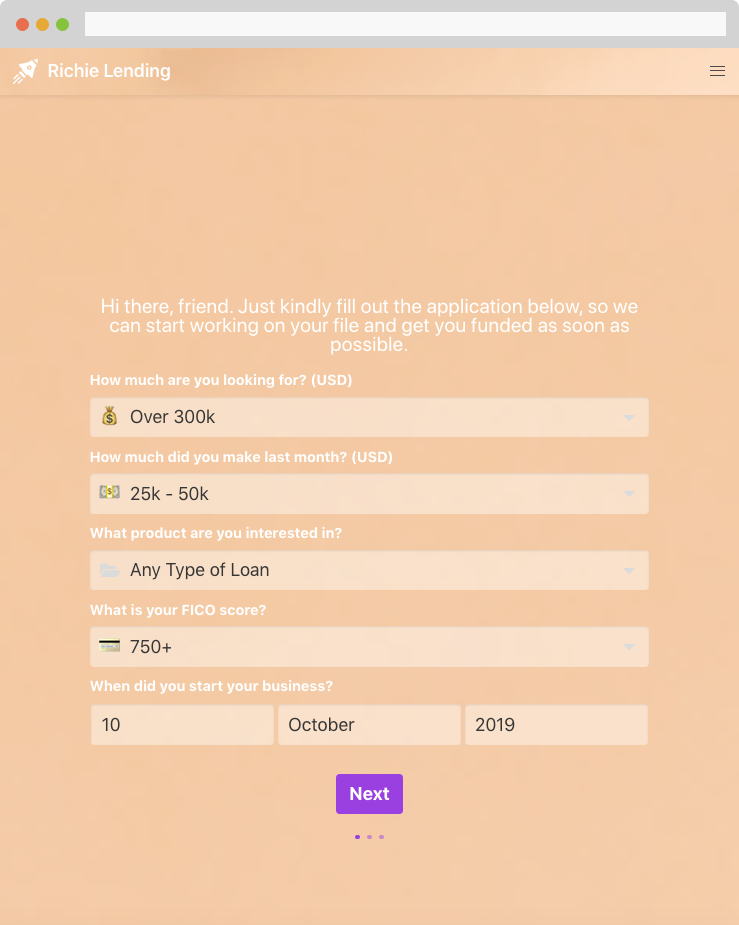Screen dimensions: 739x925
Task: Expand the product type dropdown arrow
Action: point(629,570)
